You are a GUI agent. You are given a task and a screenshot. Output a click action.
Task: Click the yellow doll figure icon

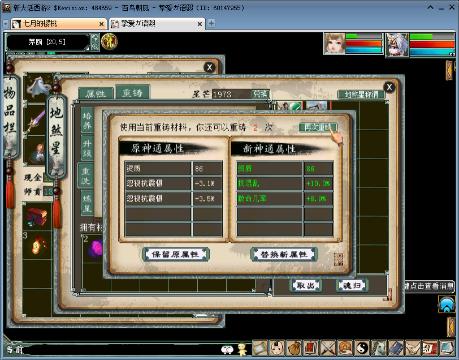coord(242,349)
